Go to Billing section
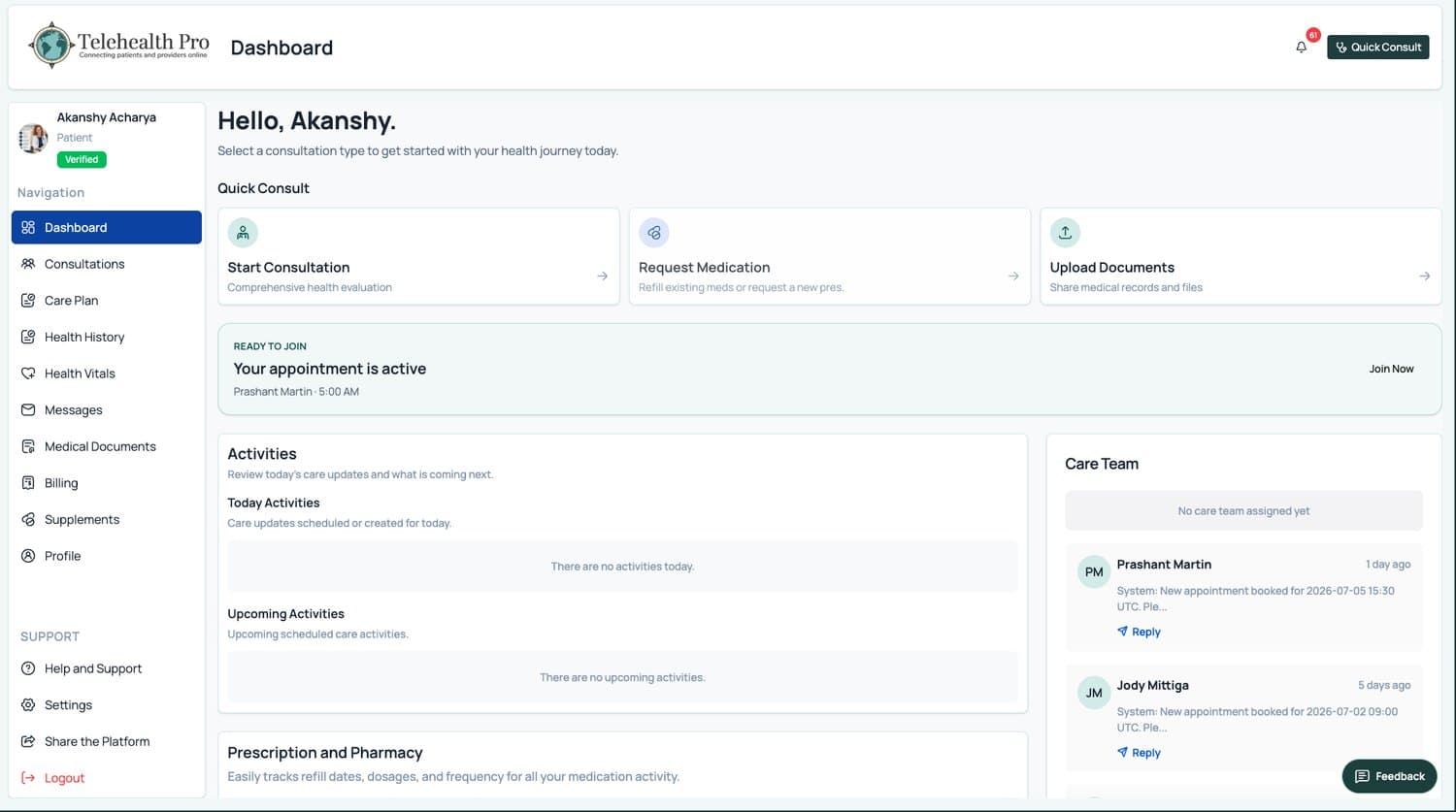 click(107, 483)
